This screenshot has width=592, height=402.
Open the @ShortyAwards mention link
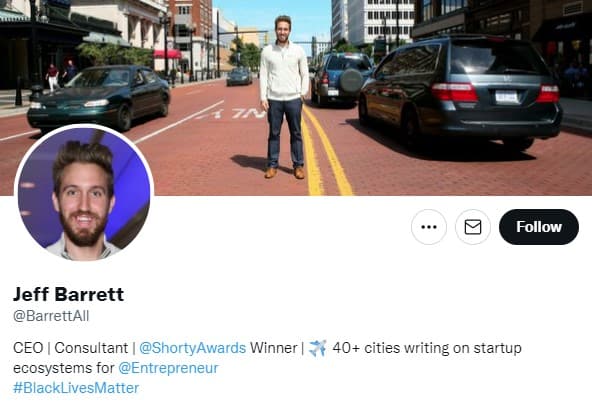[193, 348]
